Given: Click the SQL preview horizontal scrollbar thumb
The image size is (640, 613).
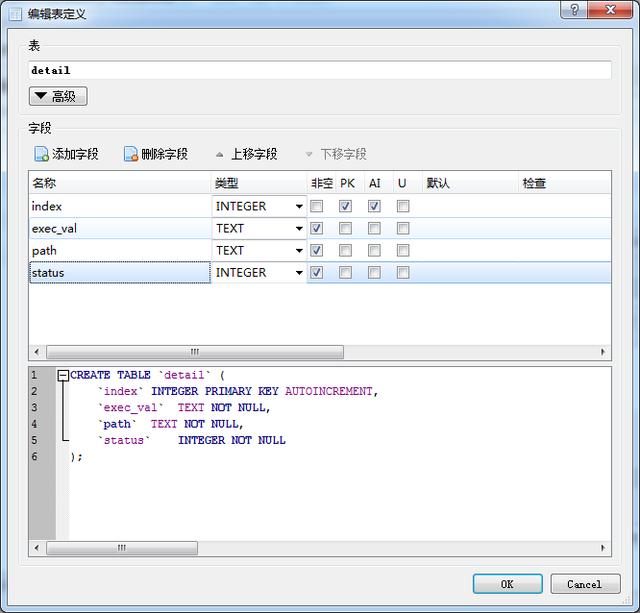Looking at the screenshot, I should [122, 548].
